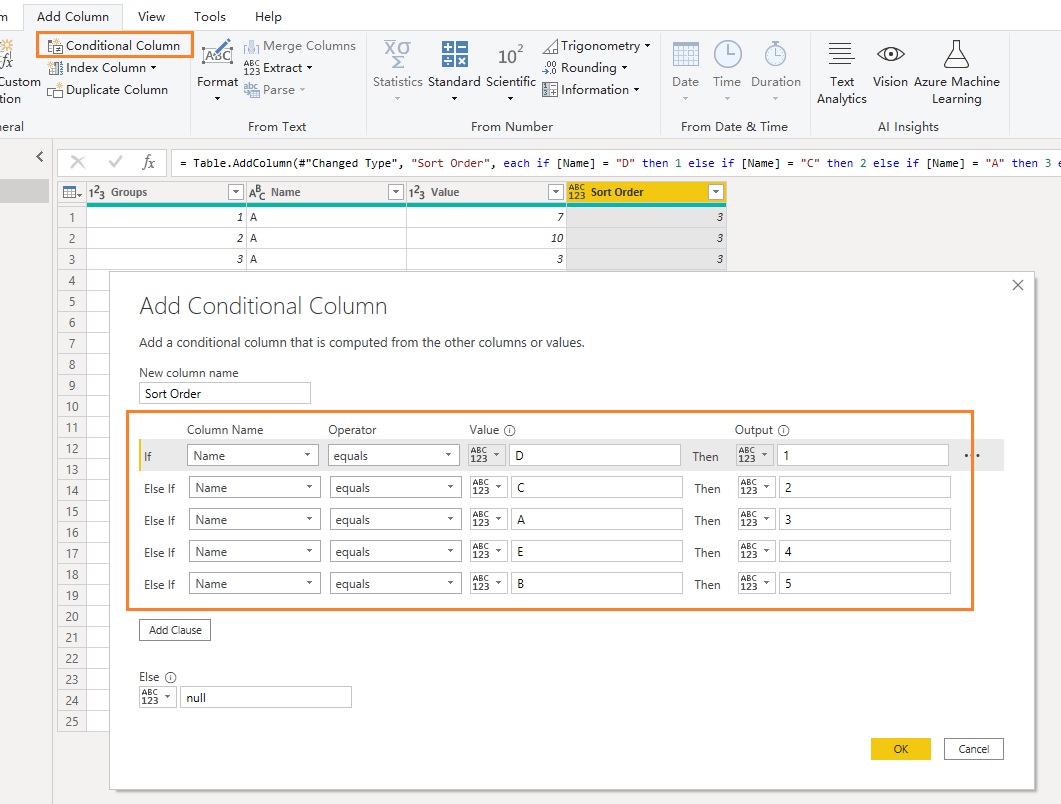Open the operator dropdown in the If row

(x=393, y=455)
